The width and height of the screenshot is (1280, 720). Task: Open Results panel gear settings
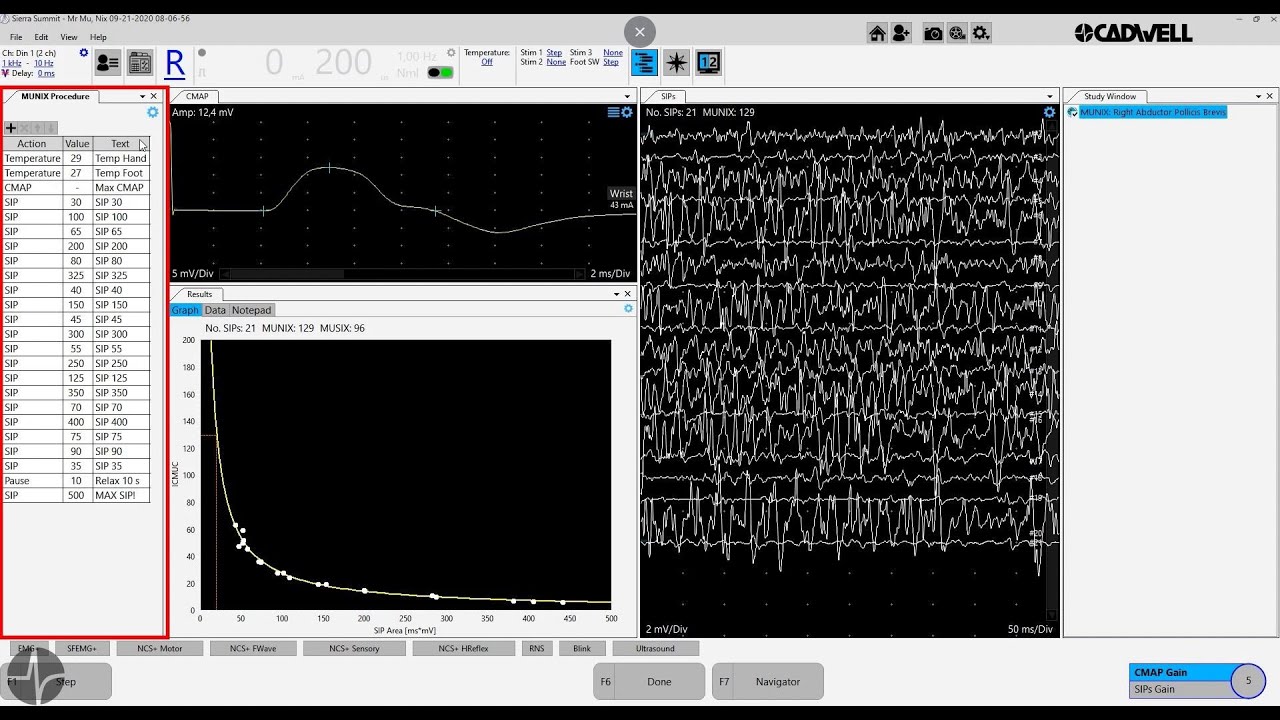628,309
